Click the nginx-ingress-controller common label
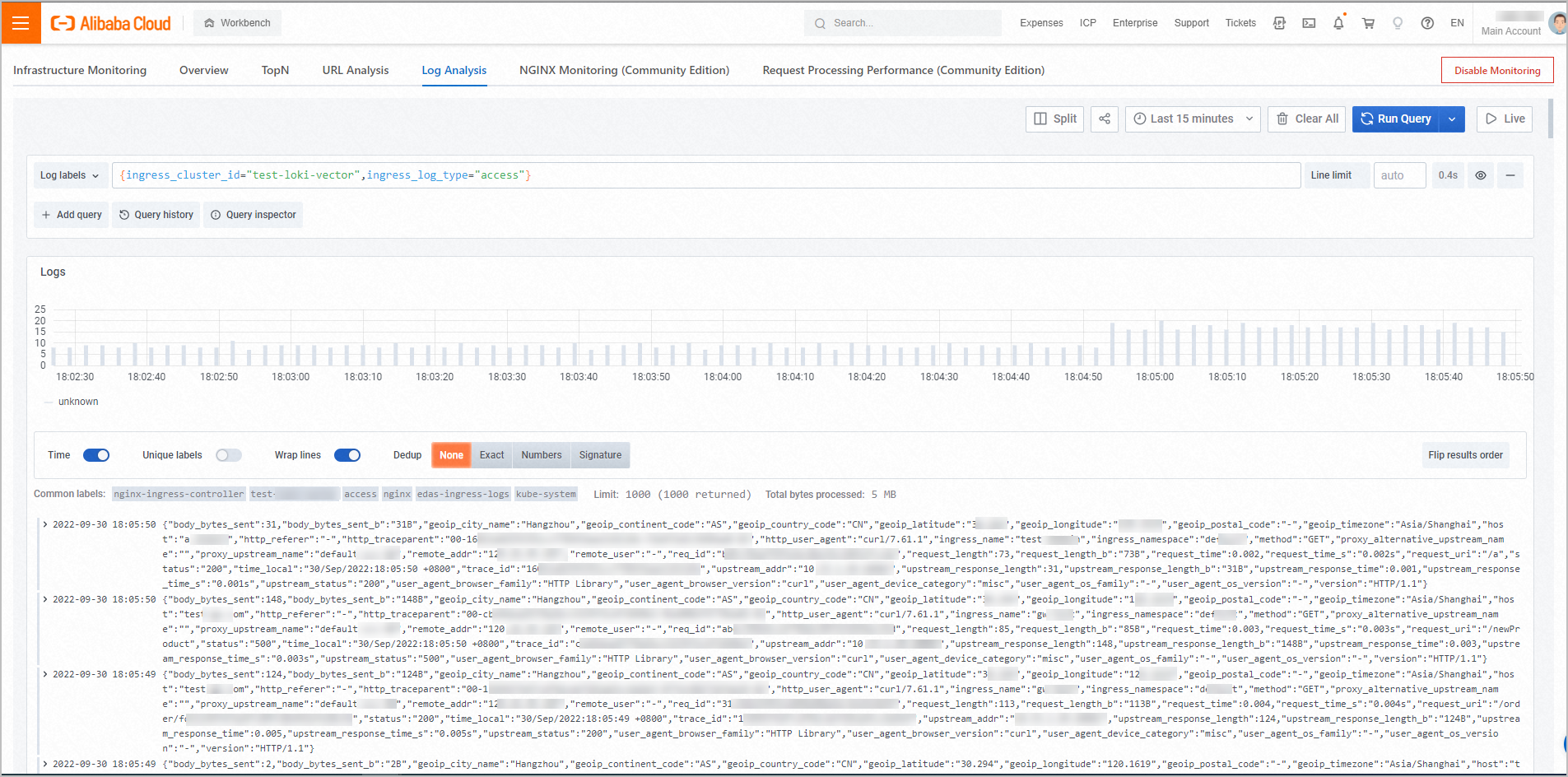Screen dimensions: 1568x777 click(x=179, y=494)
